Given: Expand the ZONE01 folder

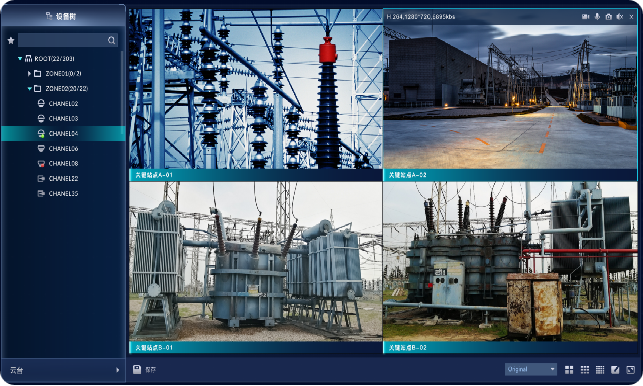Looking at the screenshot, I should point(29,73).
